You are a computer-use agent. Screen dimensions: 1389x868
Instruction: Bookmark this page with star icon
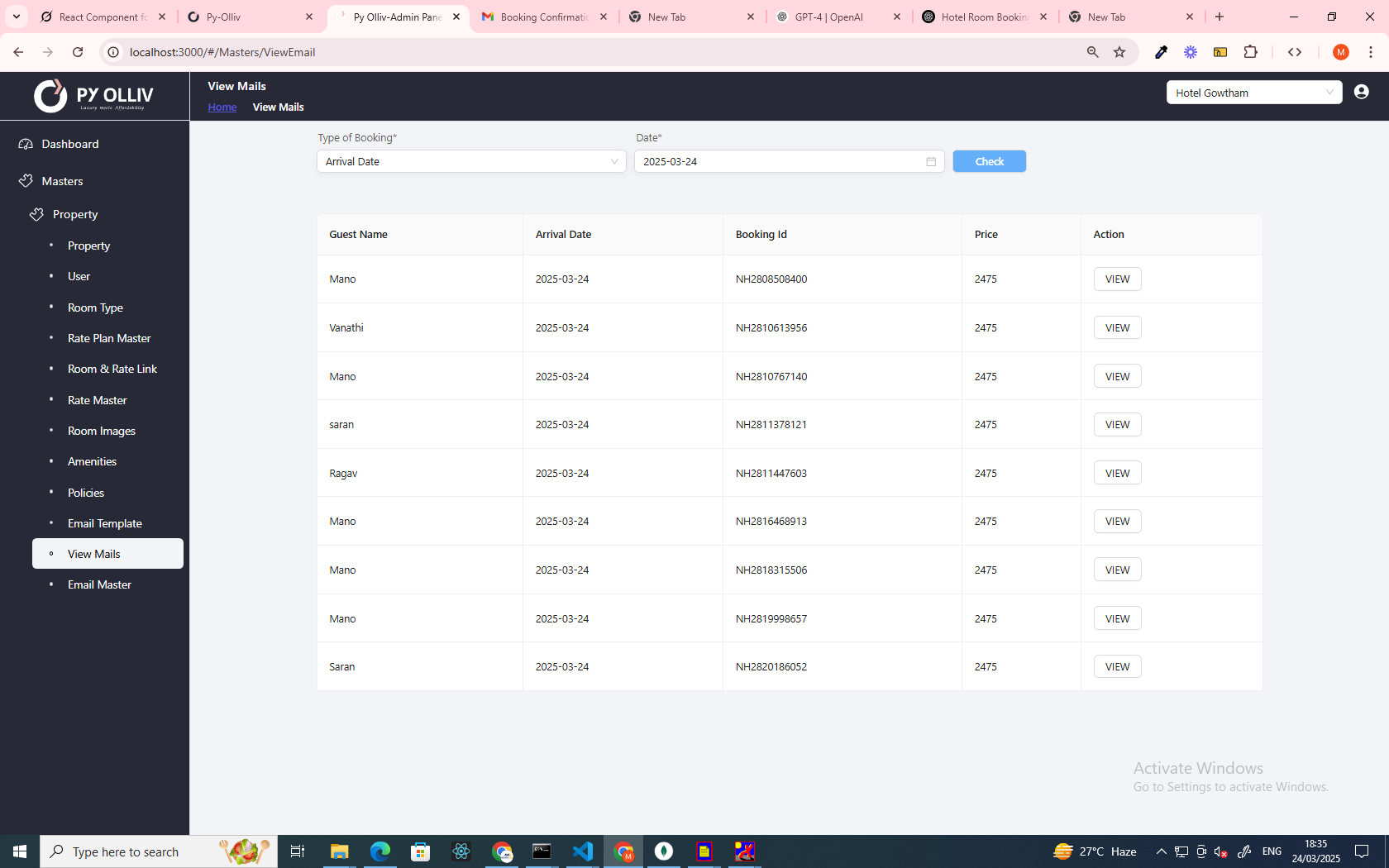1119,52
